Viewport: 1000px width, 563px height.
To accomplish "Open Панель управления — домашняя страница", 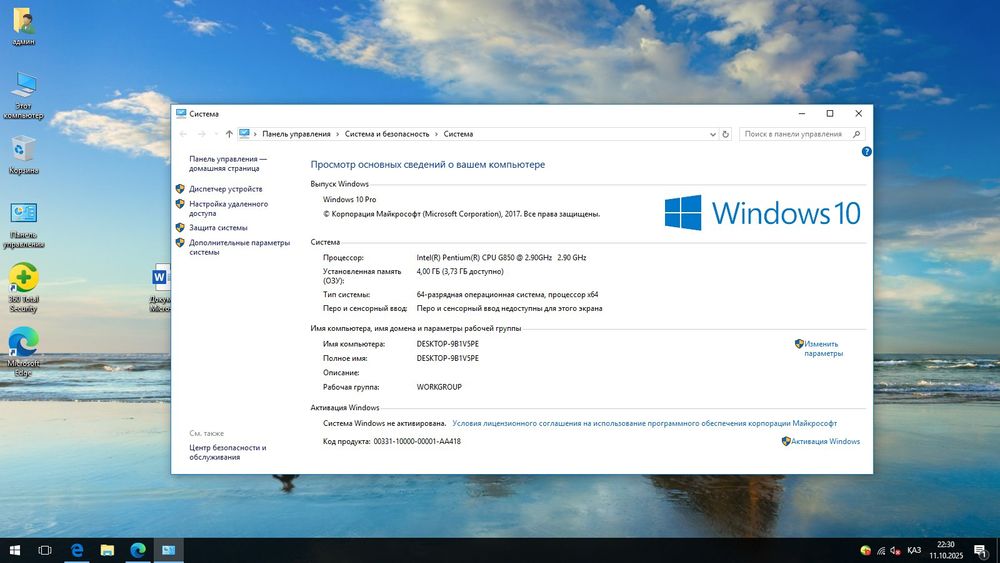I will click(228, 164).
